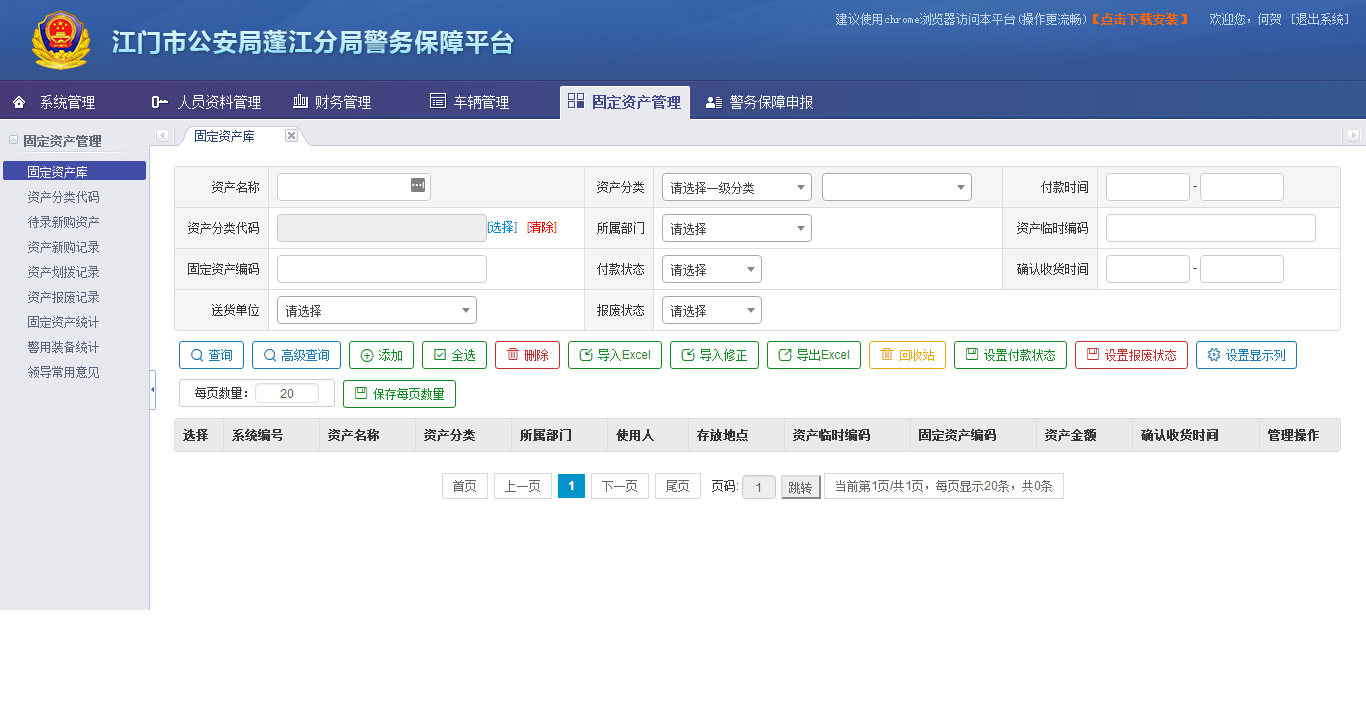The width and height of the screenshot is (1366, 710).
Task: Click the 资产名称 input field
Action: (353, 187)
